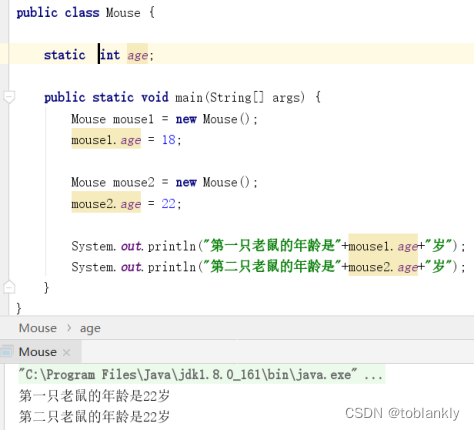The height and width of the screenshot is (430, 475).
Task: Close the Mouse run tab
Action: (x=66, y=352)
